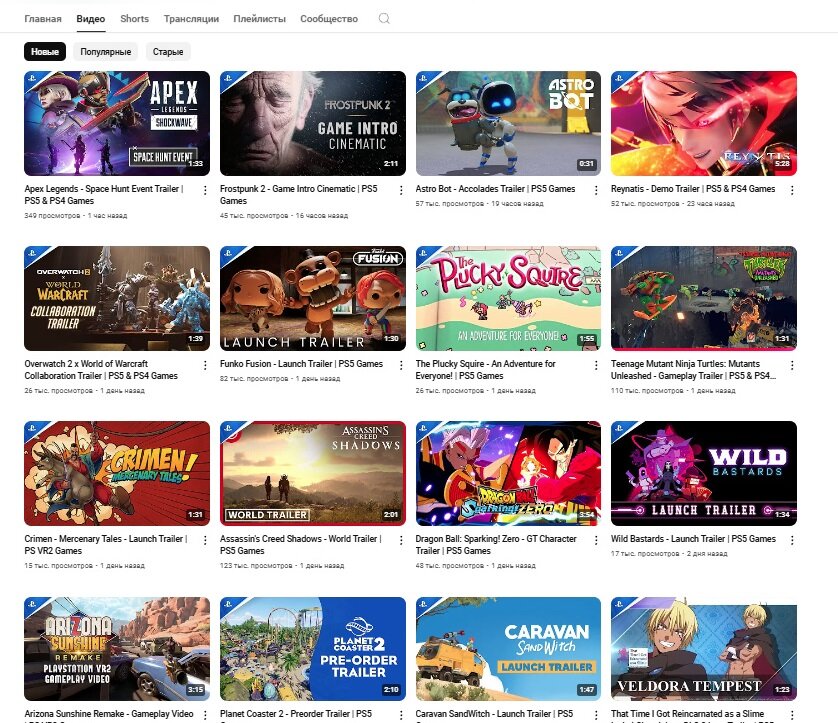
Task: Sort videos by Старые filter chip
Action: coord(168,52)
